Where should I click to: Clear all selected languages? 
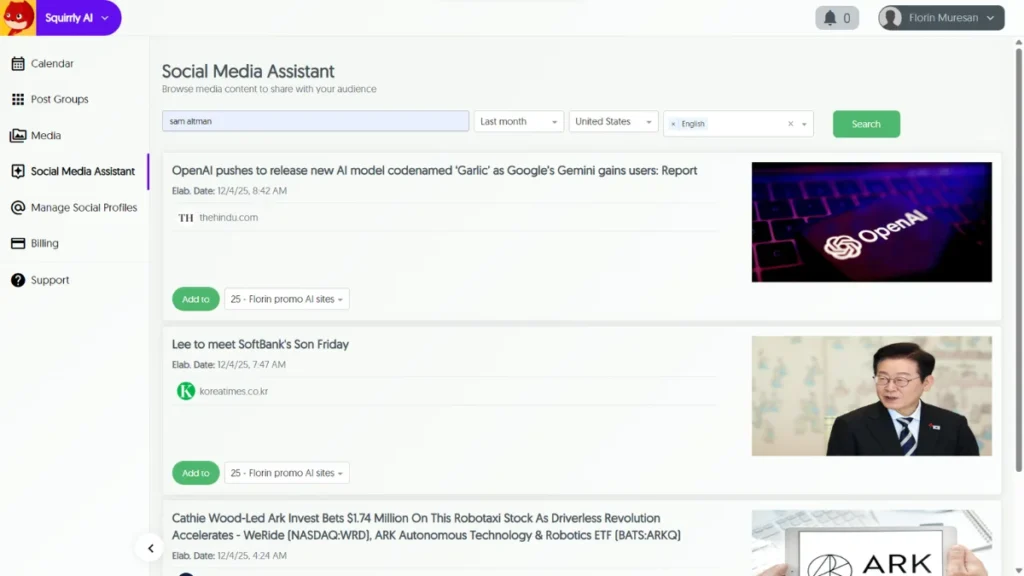[x=790, y=124]
